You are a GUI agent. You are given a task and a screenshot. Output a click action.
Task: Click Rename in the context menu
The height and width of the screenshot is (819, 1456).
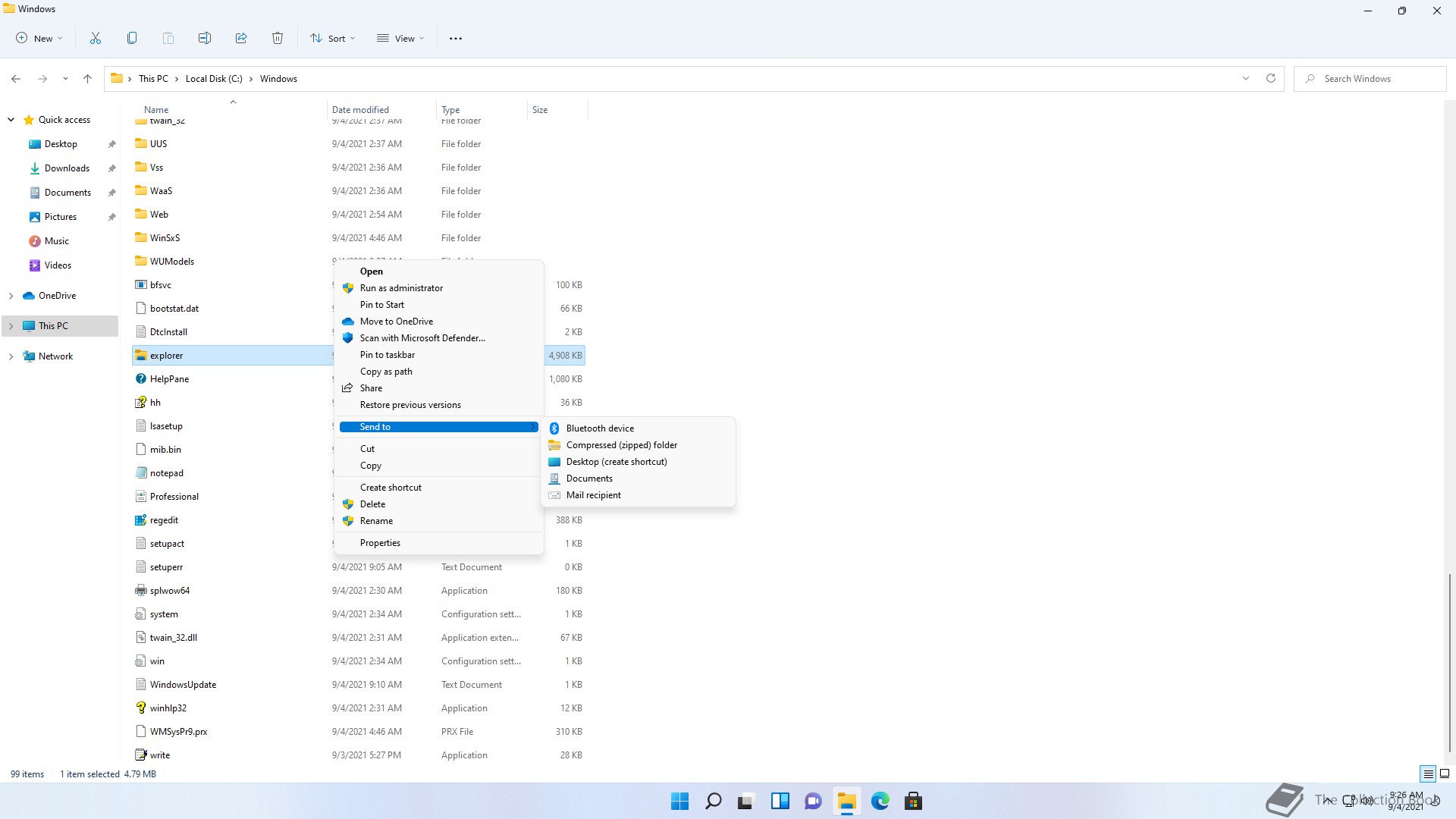coord(438,521)
